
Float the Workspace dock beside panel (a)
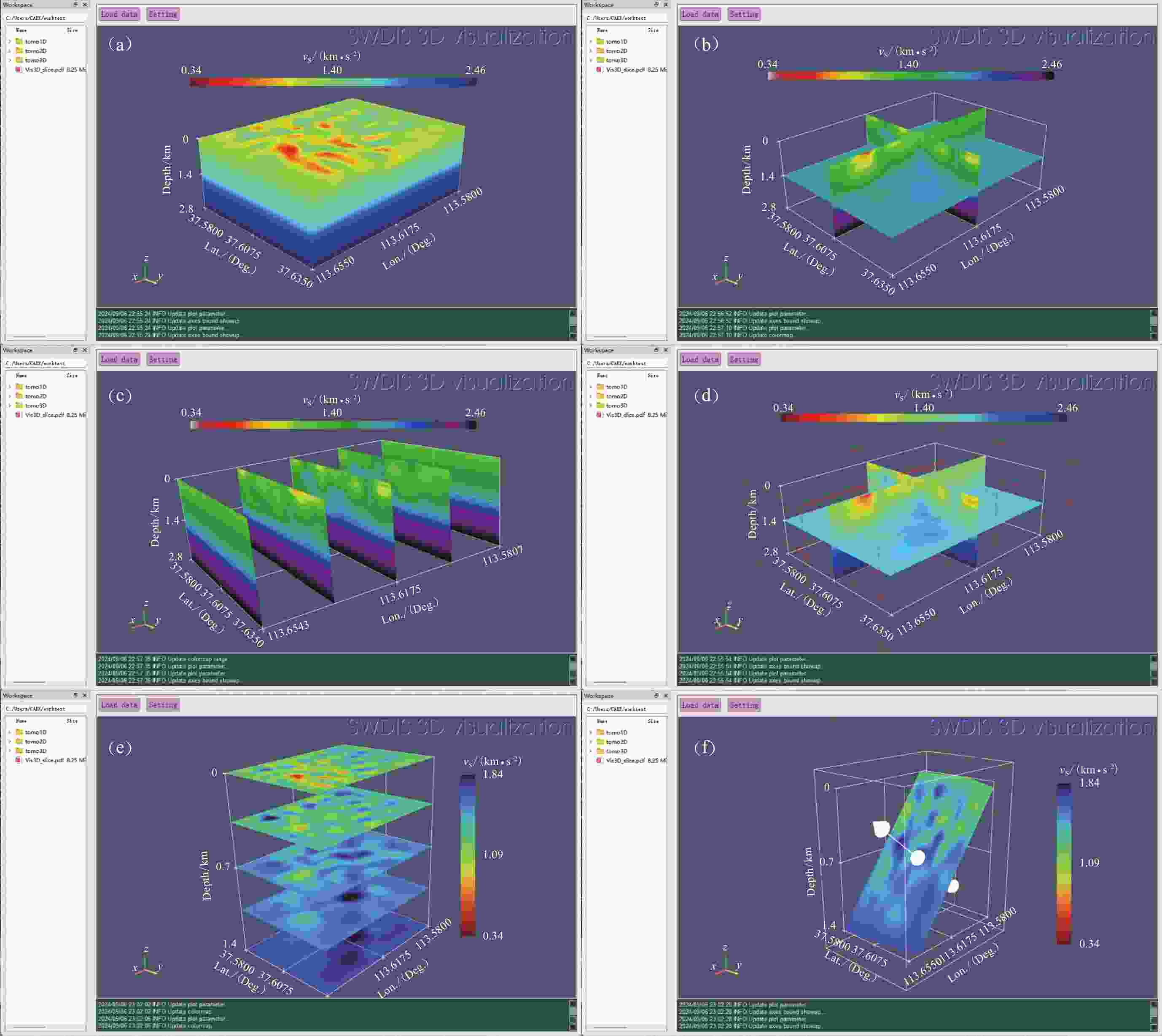75,5
